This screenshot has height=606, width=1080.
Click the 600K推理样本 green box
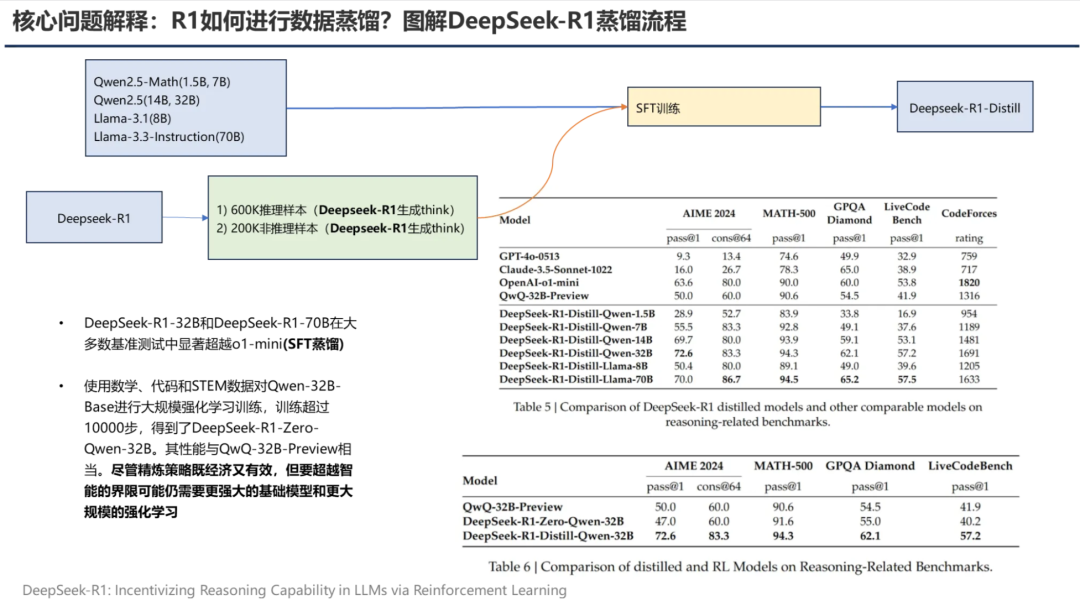click(342, 217)
